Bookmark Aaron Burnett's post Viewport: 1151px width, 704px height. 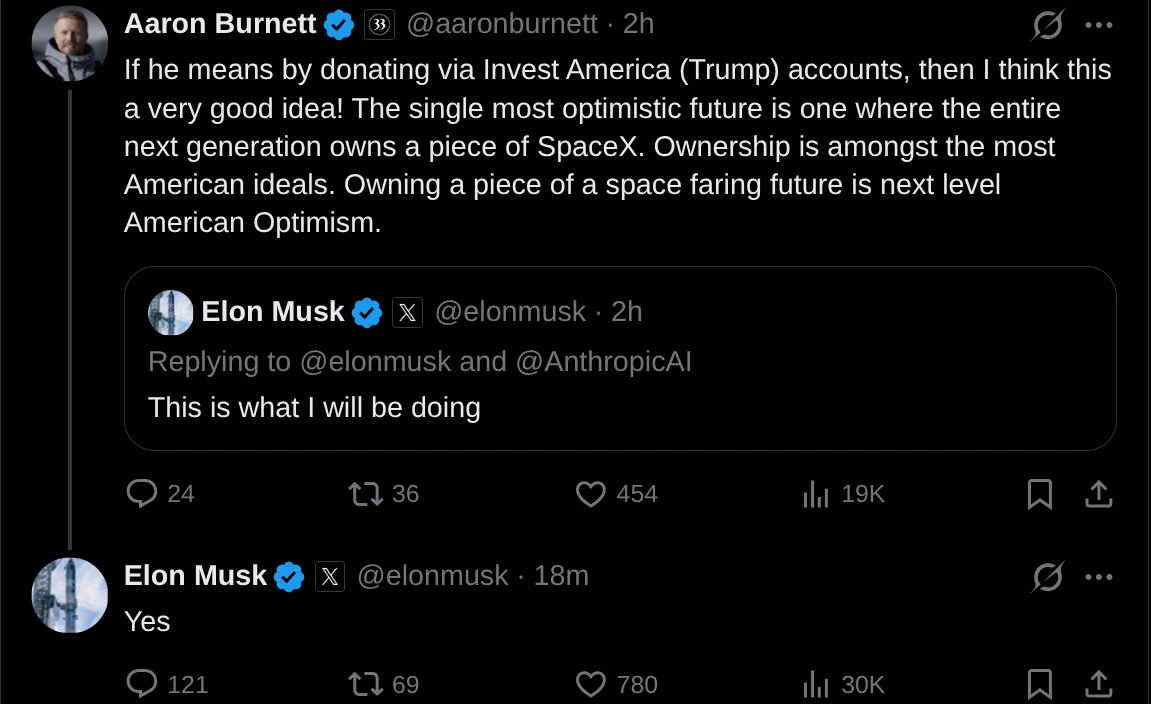(1039, 493)
